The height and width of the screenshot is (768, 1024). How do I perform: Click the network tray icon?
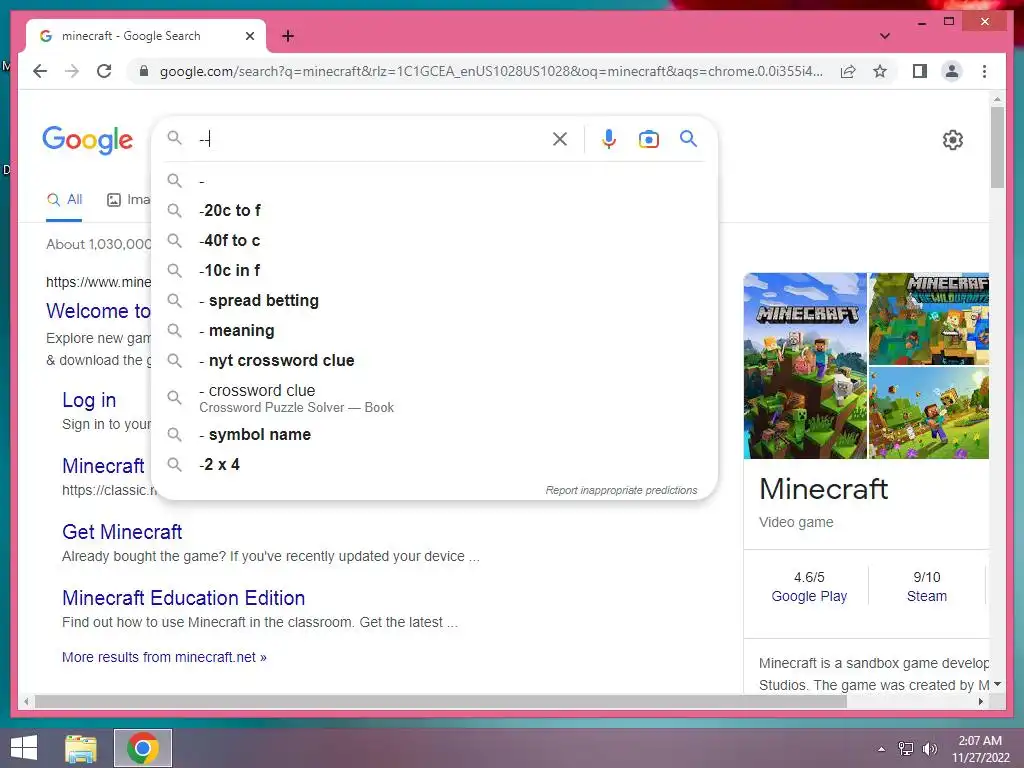click(x=906, y=749)
